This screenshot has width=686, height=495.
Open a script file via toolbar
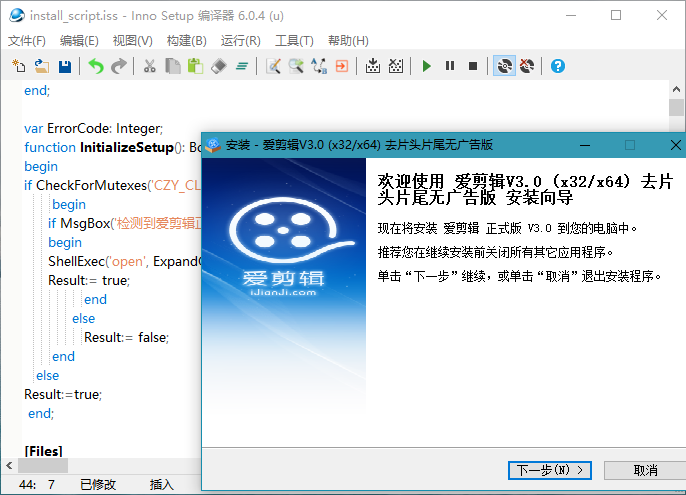click(41, 66)
